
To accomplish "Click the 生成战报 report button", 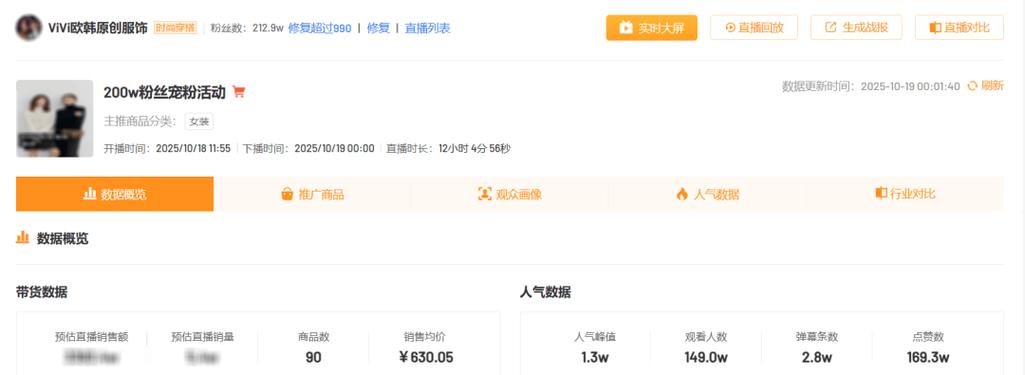I will click(856, 27).
